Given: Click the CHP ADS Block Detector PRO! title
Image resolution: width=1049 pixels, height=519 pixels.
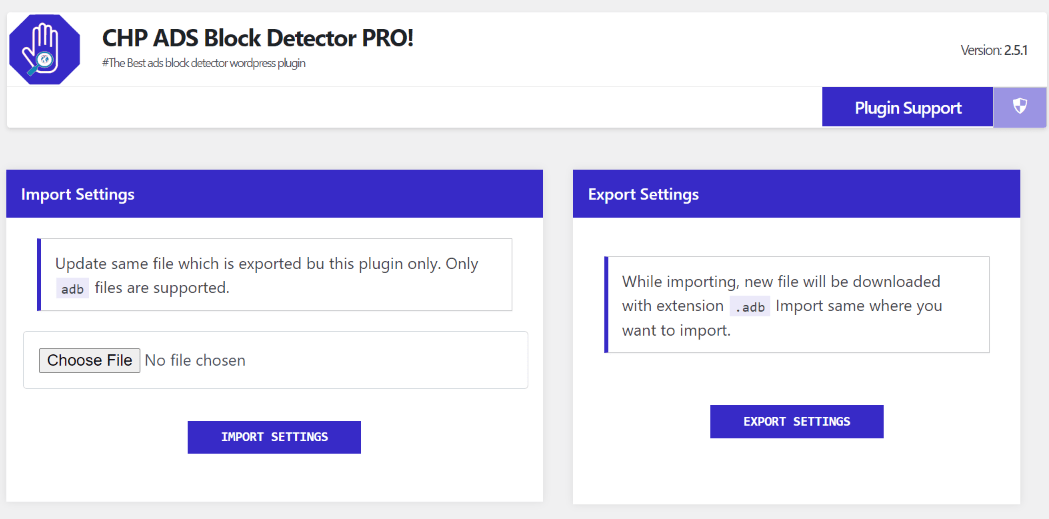Looking at the screenshot, I should coord(258,38).
